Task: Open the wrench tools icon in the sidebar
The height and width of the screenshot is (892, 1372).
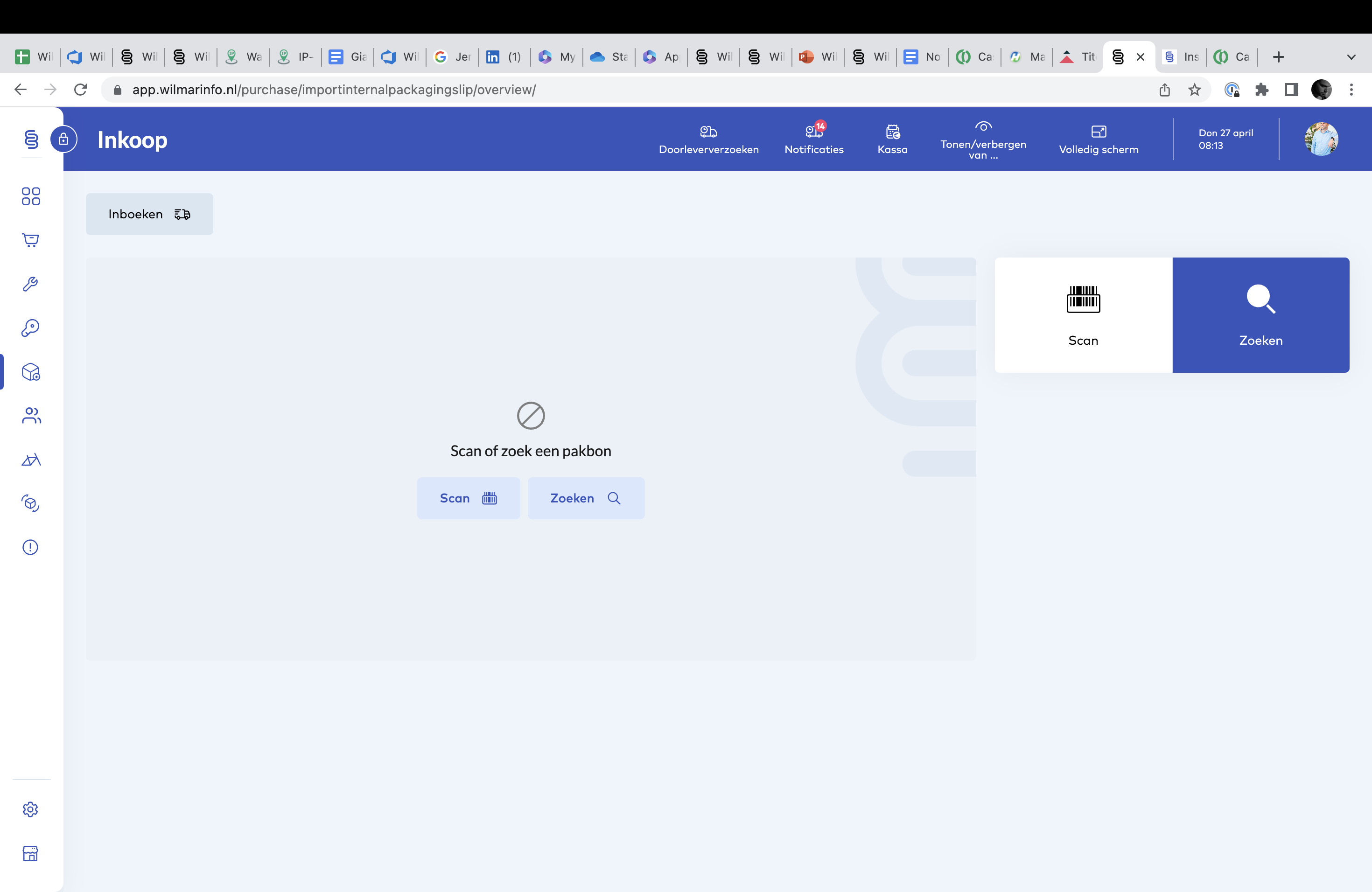Action: (30, 284)
